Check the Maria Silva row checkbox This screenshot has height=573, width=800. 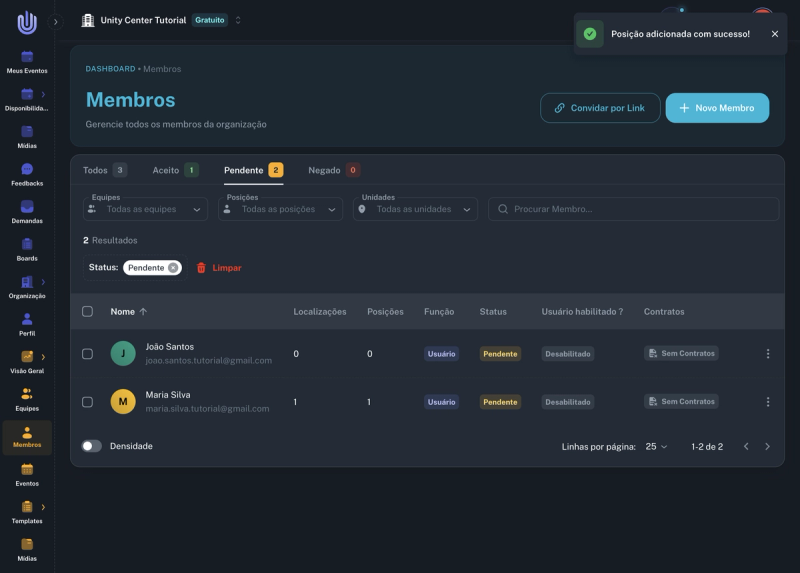pyautogui.click(x=87, y=402)
